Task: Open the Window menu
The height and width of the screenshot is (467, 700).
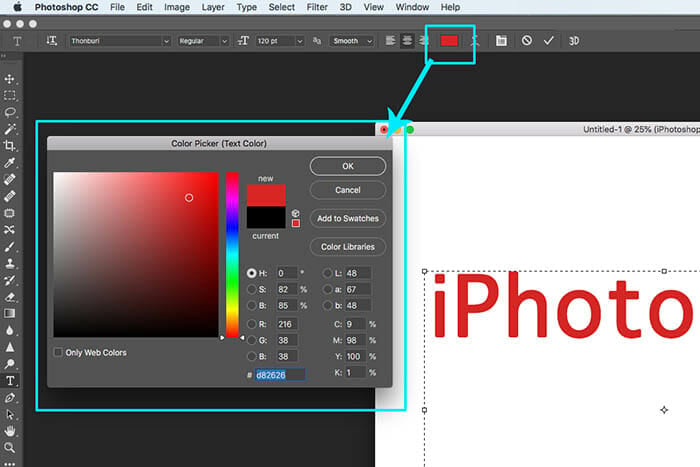Action: tap(412, 7)
